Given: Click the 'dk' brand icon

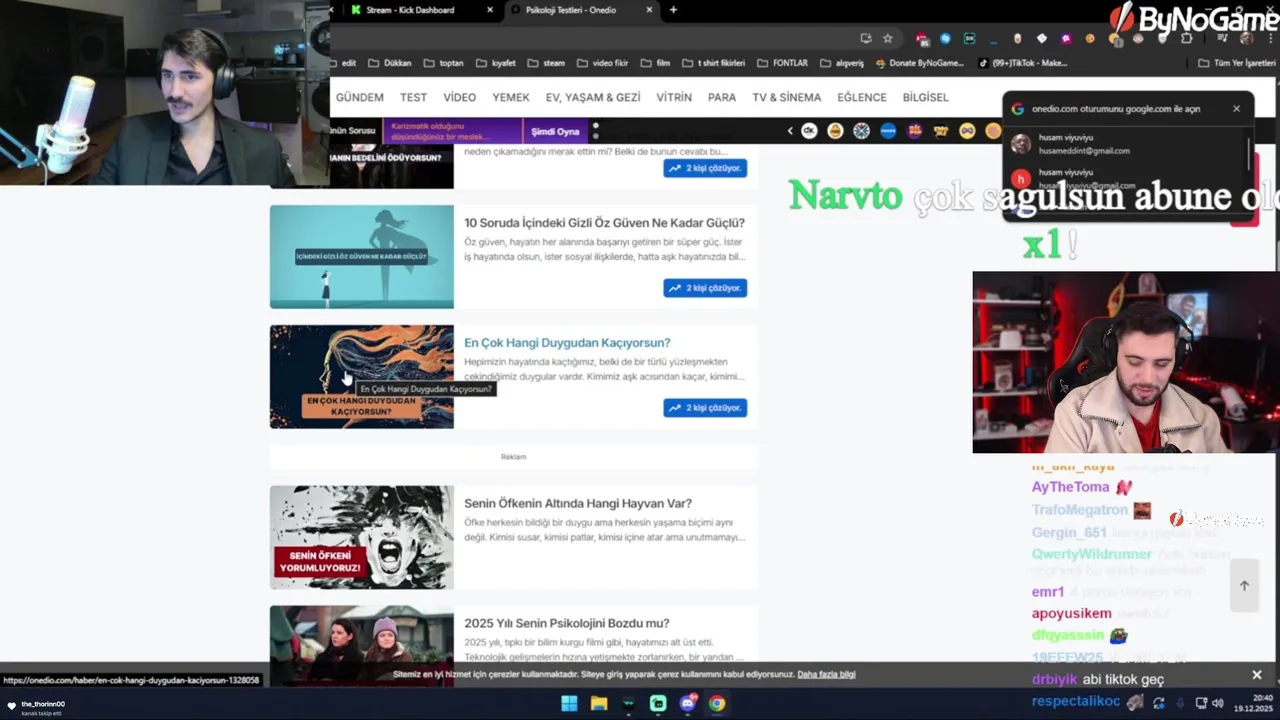Looking at the screenshot, I should point(809,131).
